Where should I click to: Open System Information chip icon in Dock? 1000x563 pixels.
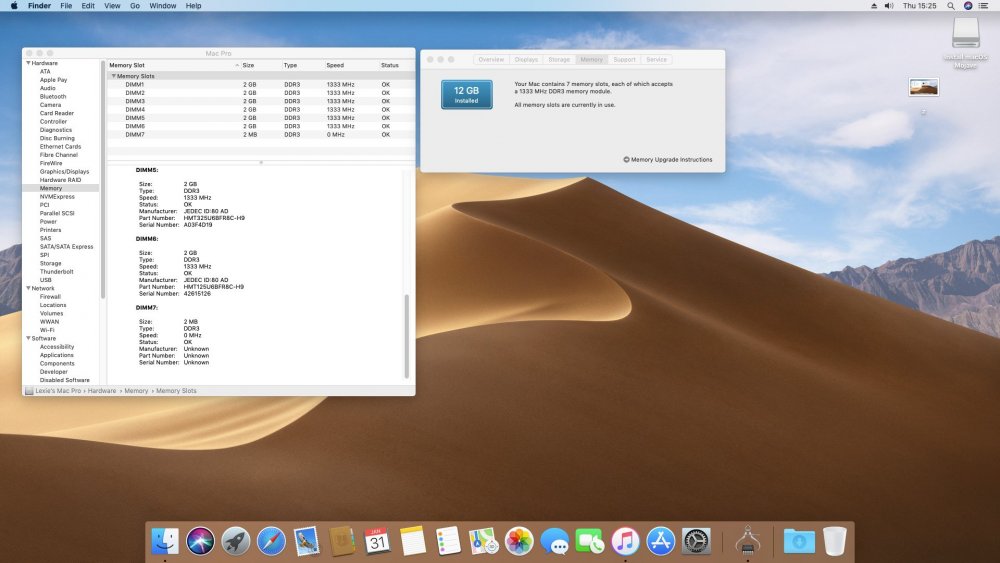point(747,541)
